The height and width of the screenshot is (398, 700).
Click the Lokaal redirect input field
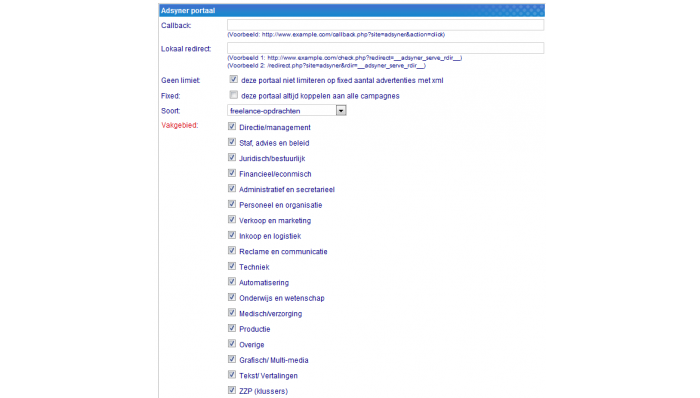[385, 48]
